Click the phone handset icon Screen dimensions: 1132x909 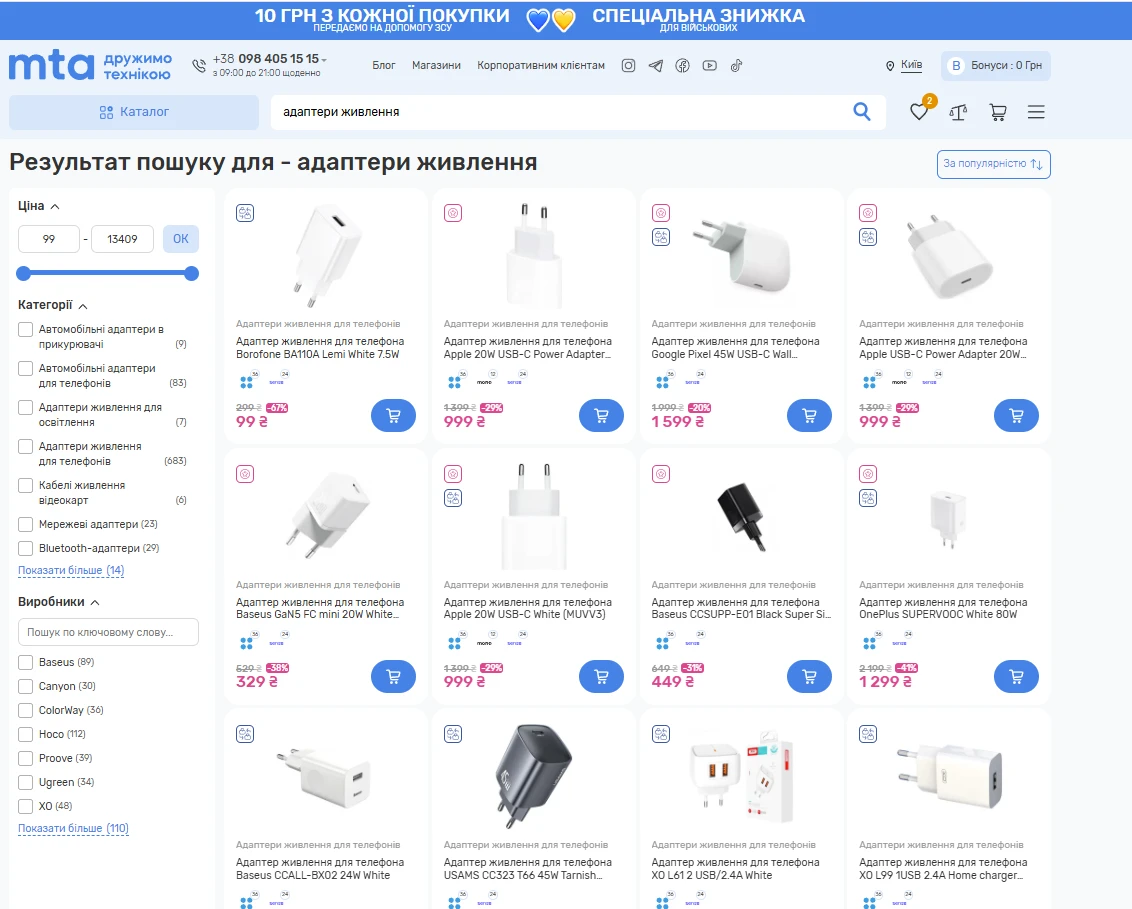coord(199,66)
